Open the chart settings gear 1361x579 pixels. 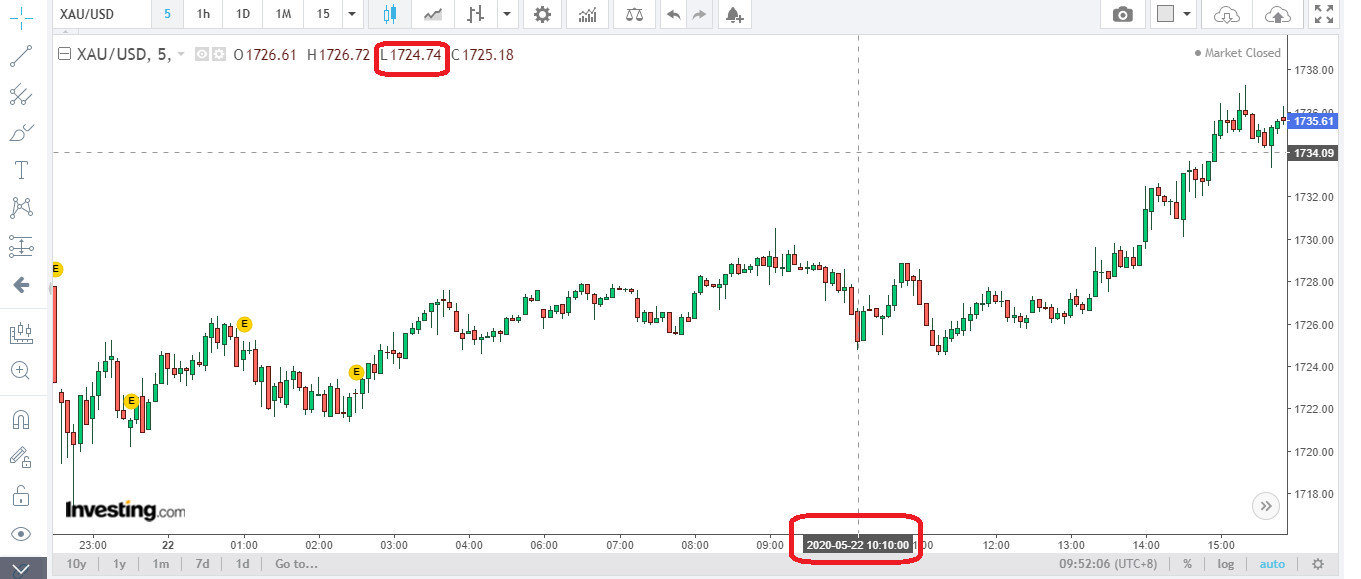[542, 14]
